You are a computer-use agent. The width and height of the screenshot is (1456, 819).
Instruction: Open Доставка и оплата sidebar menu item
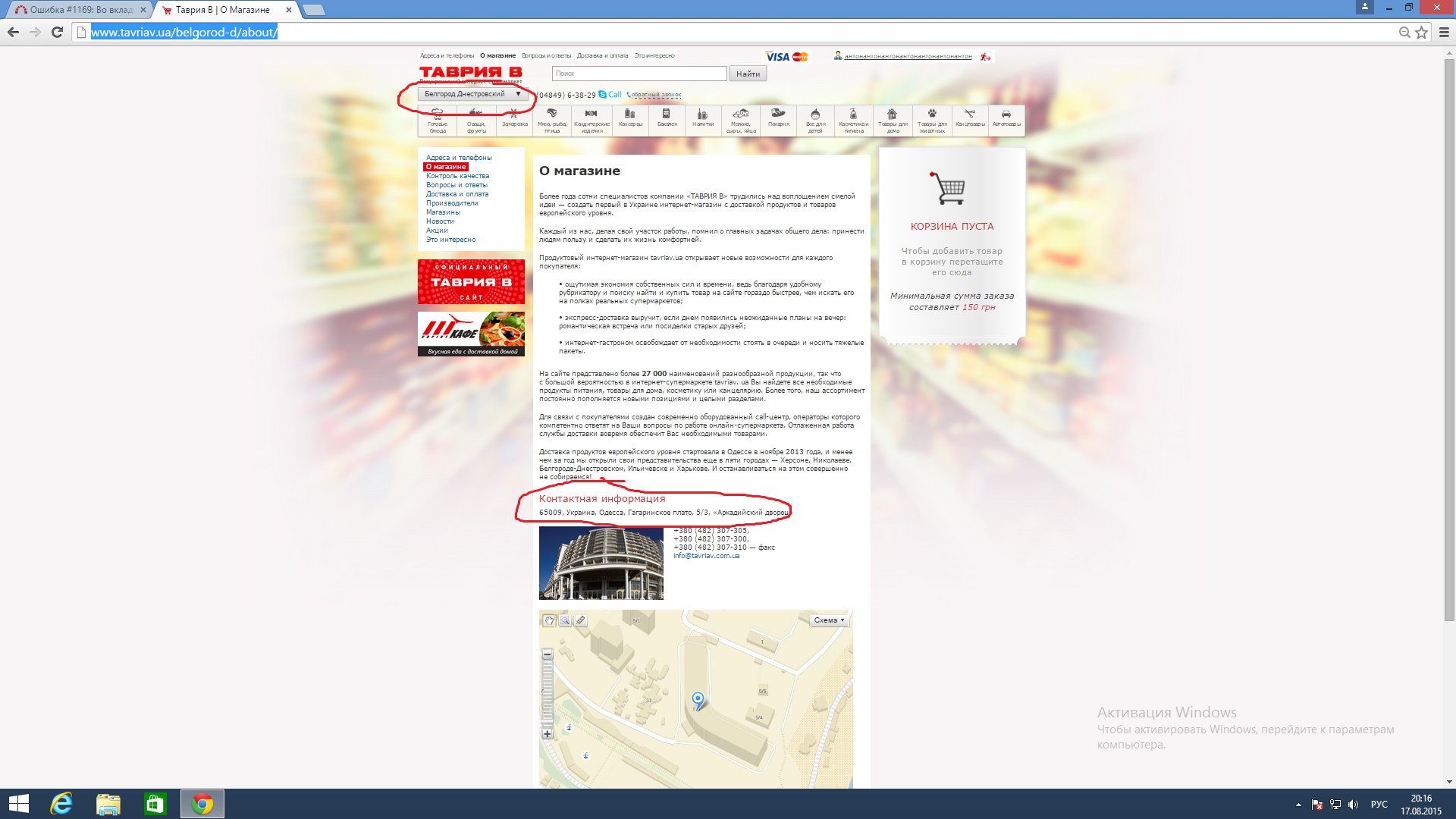click(457, 194)
